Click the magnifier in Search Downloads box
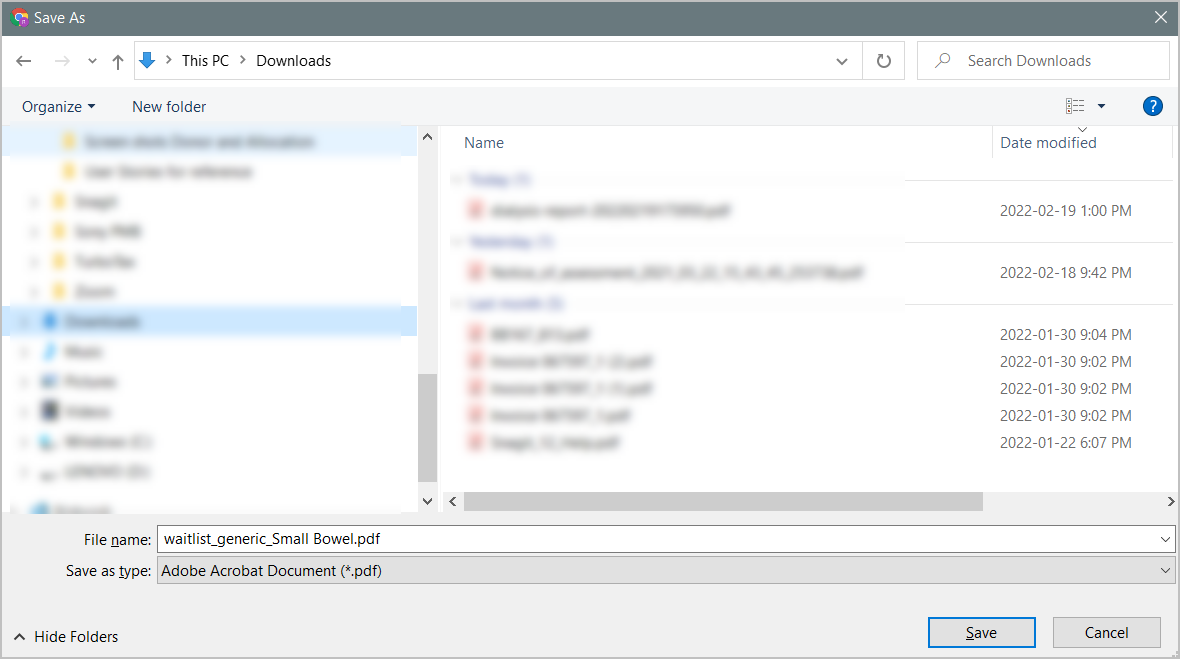Image resolution: width=1180 pixels, height=659 pixels. [x=941, y=60]
